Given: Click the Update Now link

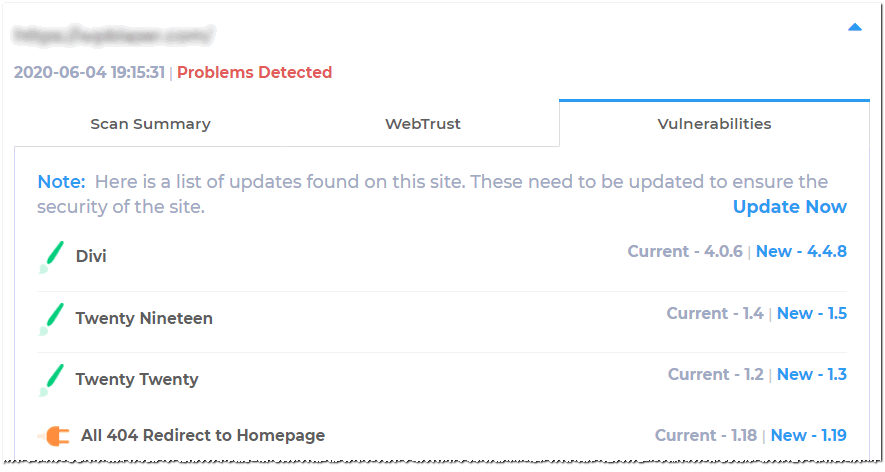Looking at the screenshot, I should pos(790,207).
